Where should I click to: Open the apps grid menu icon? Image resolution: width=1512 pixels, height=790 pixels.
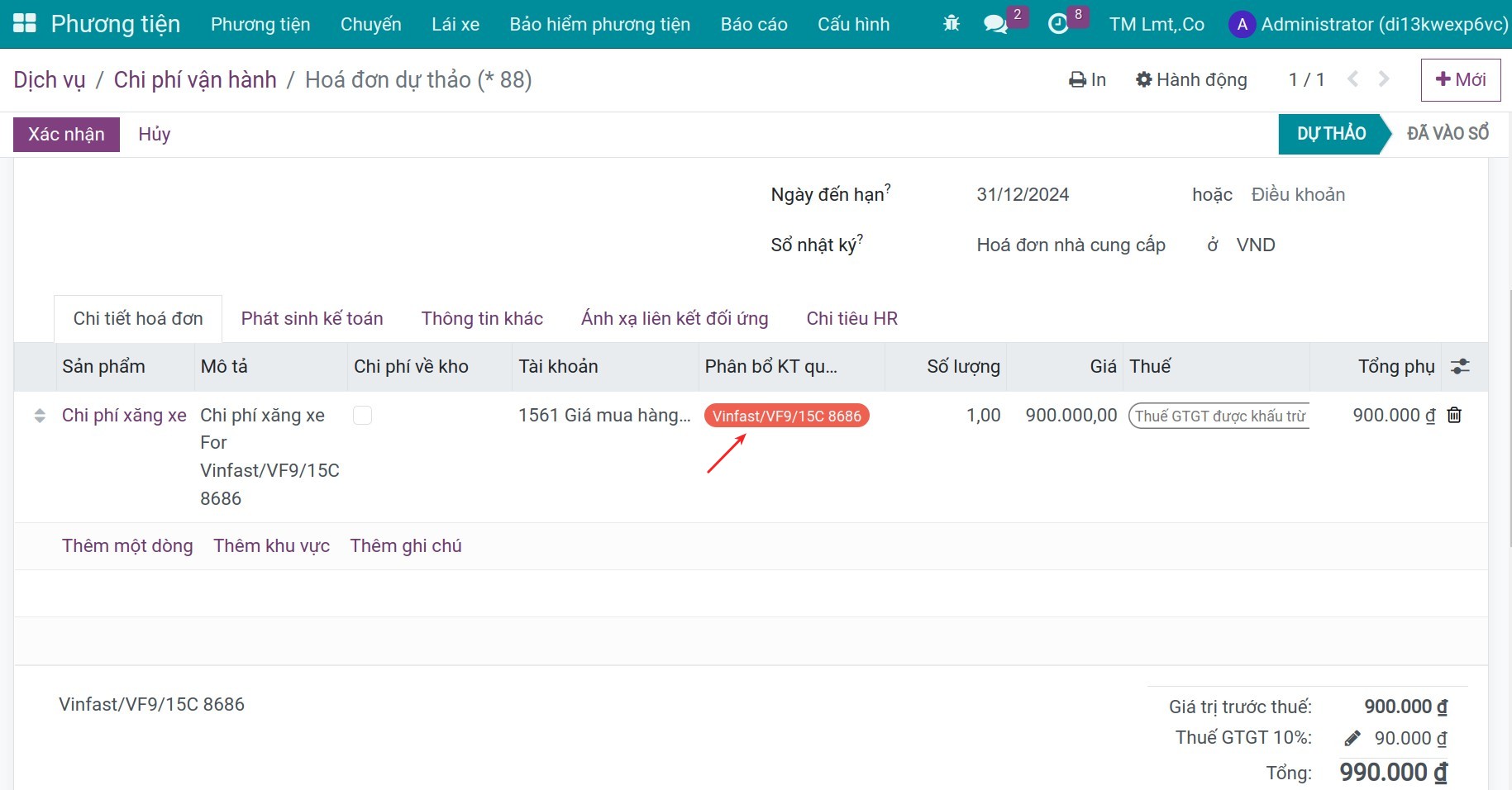(x=25, y=23)
